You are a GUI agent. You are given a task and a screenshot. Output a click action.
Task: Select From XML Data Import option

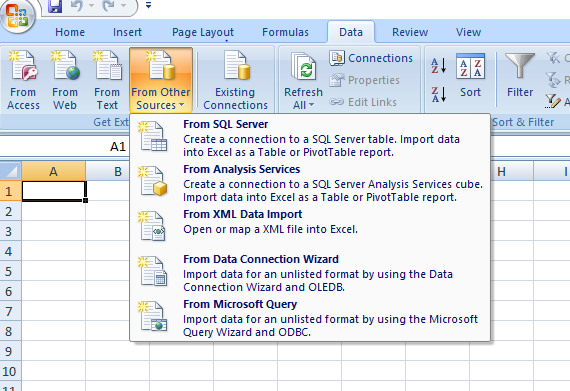310,225
